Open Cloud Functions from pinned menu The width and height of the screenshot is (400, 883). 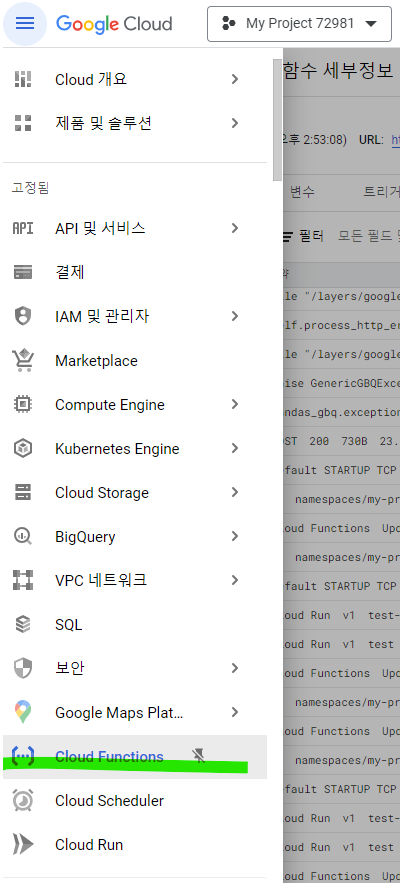tap(135, 756)
